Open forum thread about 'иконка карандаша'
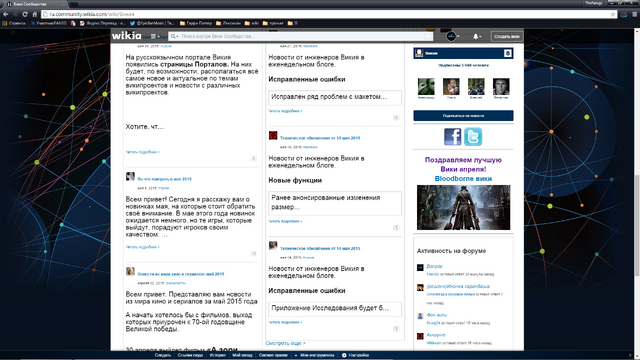The height and width of the screenshot is (360, 640). point(458,286)
